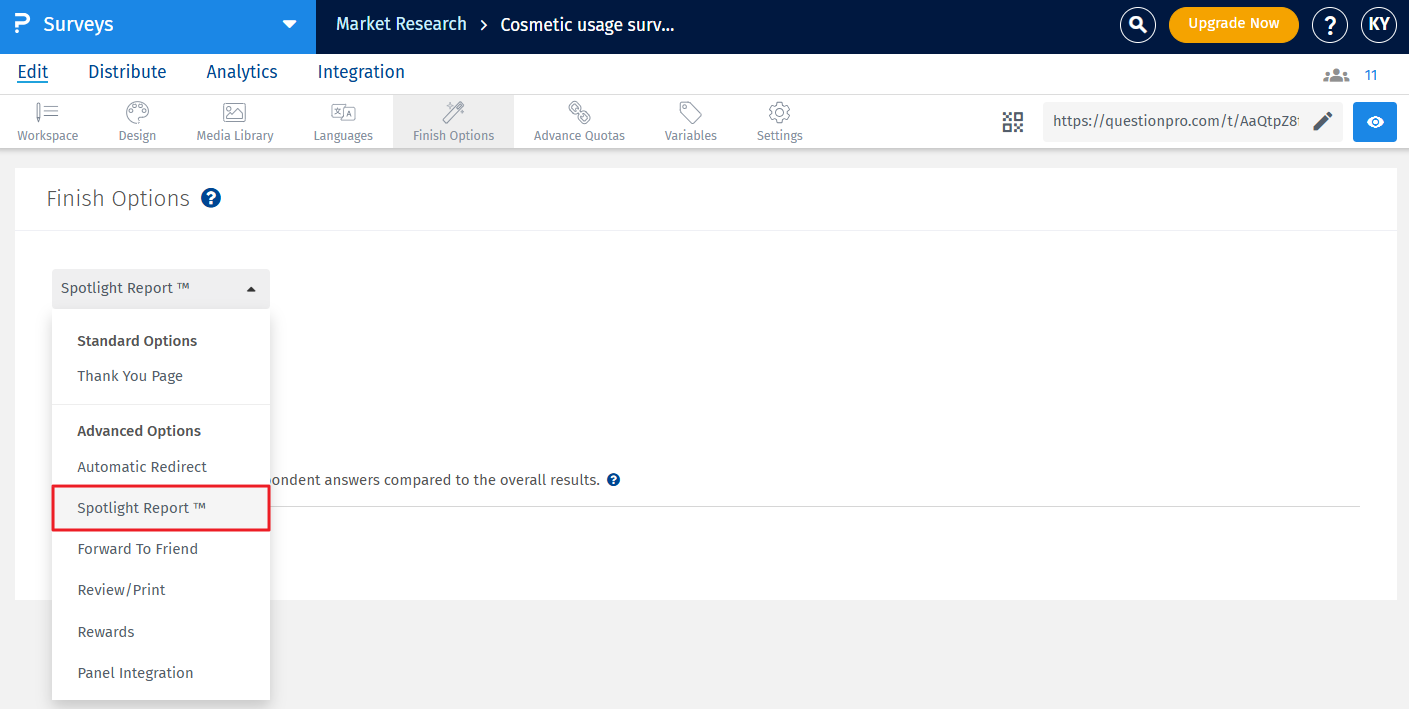
Task: Switch to the Analytics tab
Action: coord(241,71)
